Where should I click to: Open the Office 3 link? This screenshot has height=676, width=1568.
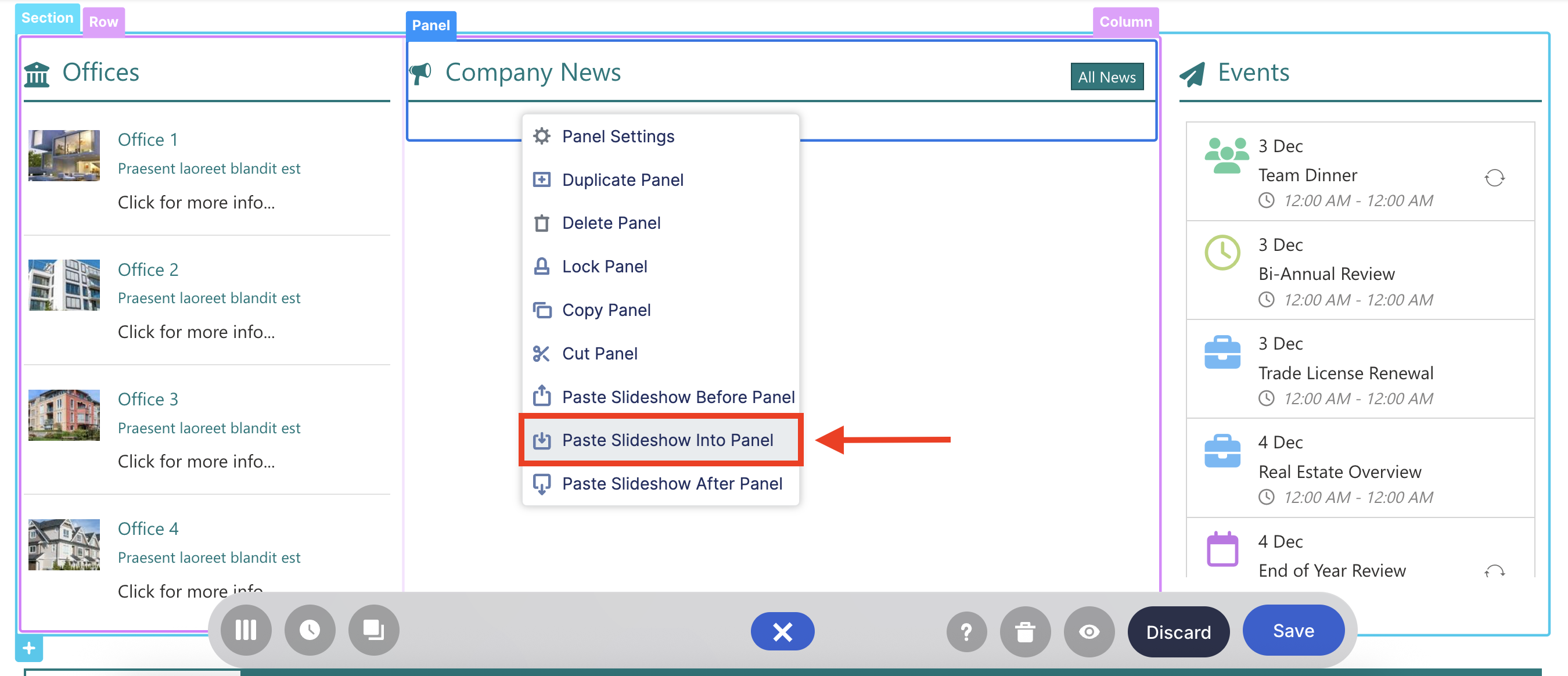[x=148, y=399]
